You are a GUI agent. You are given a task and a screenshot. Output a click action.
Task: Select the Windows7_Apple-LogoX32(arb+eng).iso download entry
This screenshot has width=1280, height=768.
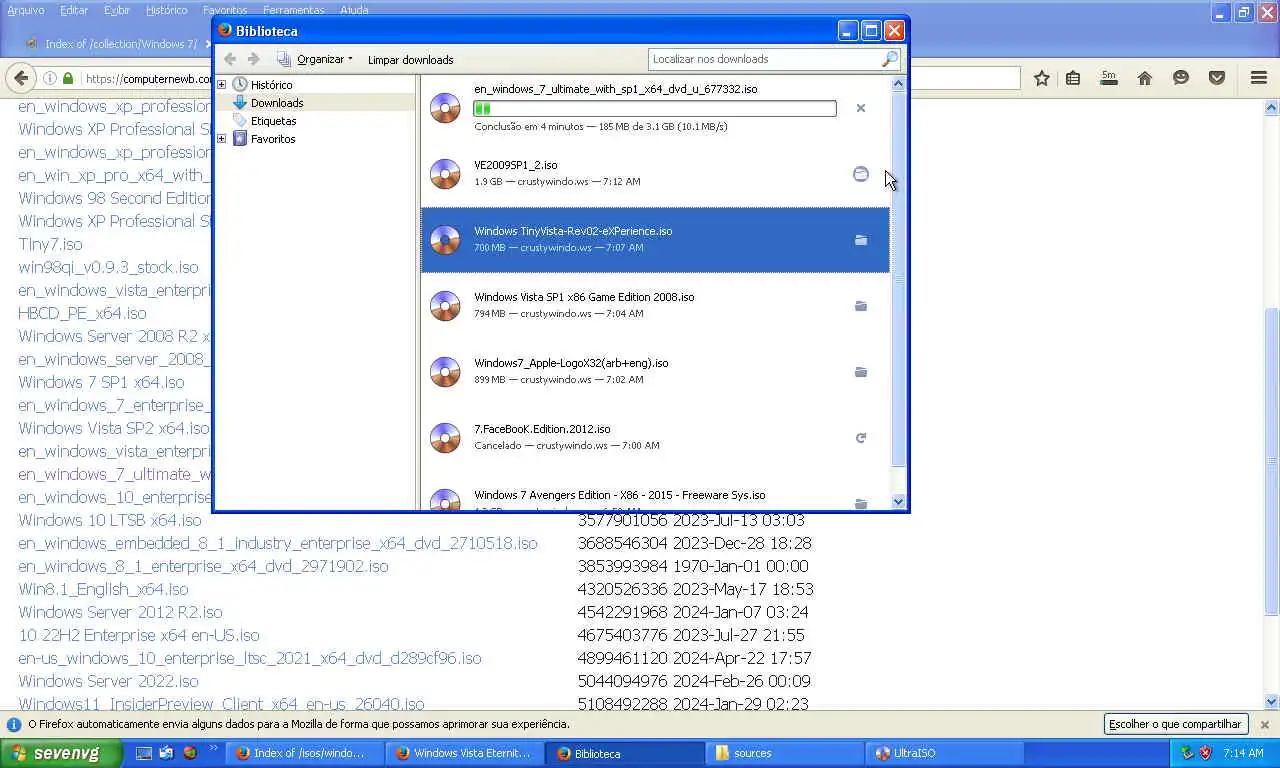[655, 372]
